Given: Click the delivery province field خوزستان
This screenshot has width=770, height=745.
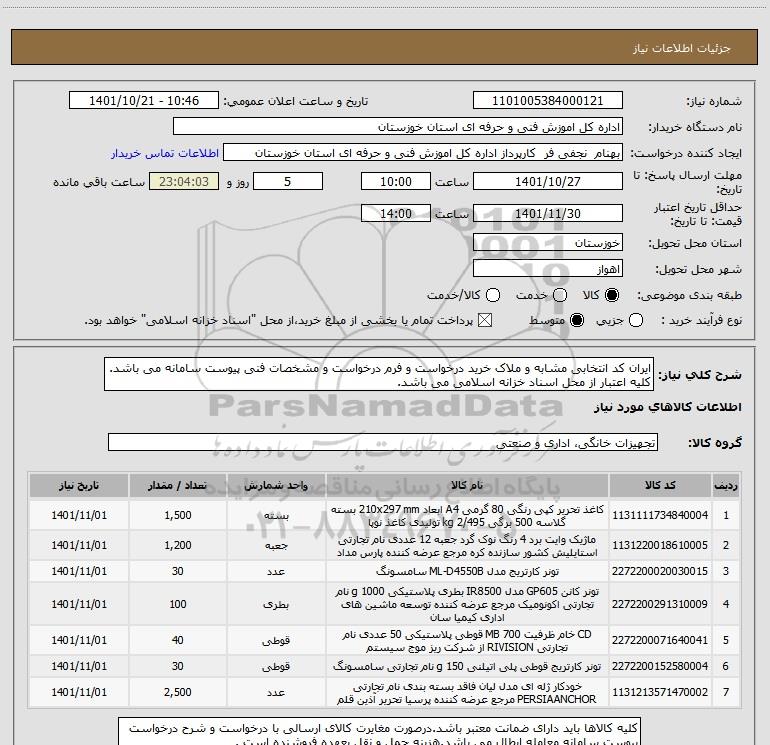Looking at the screenshot, I should pyautogui.click(x=548, y=243).
